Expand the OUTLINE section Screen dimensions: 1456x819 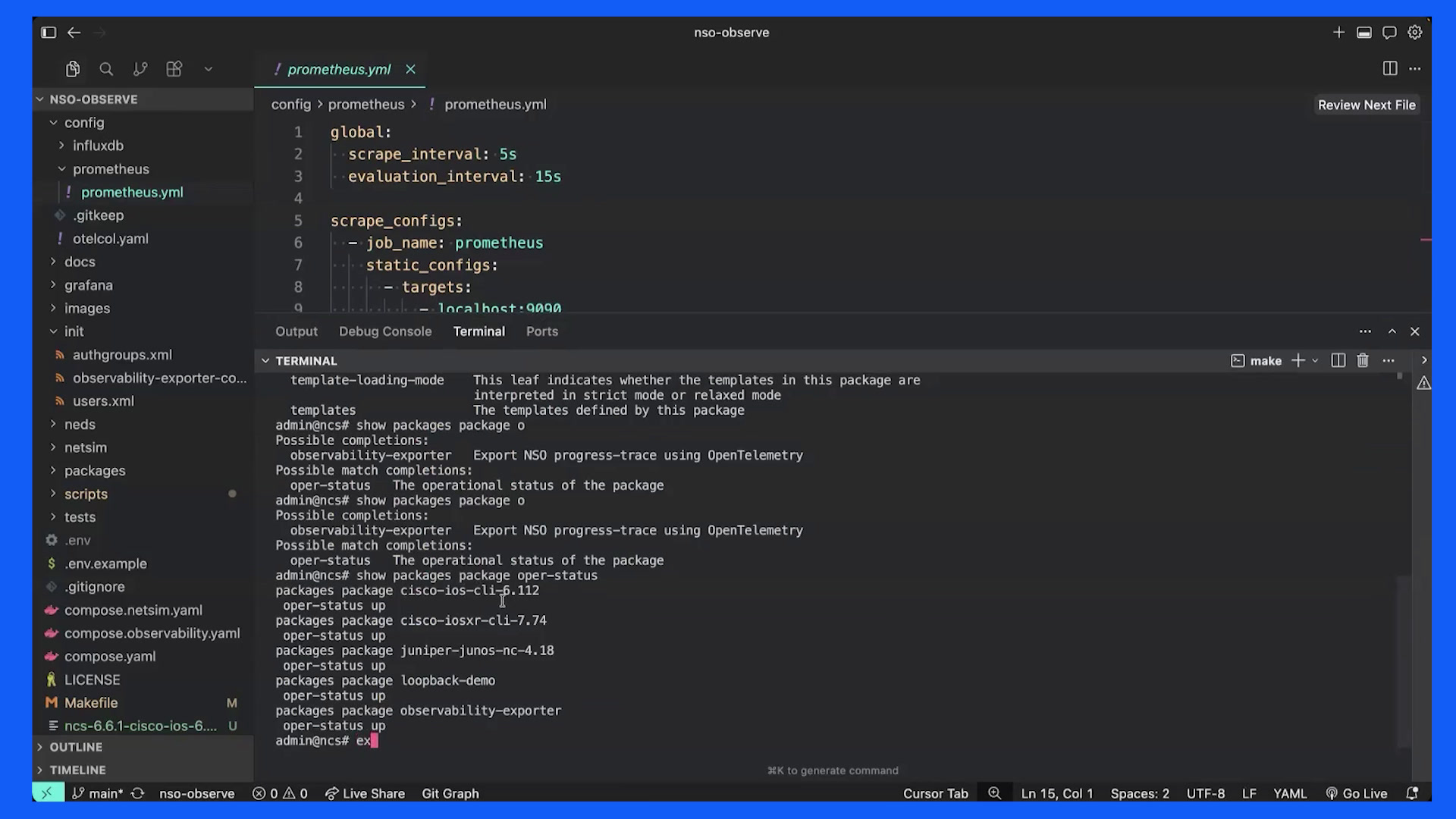pos(76,747)
